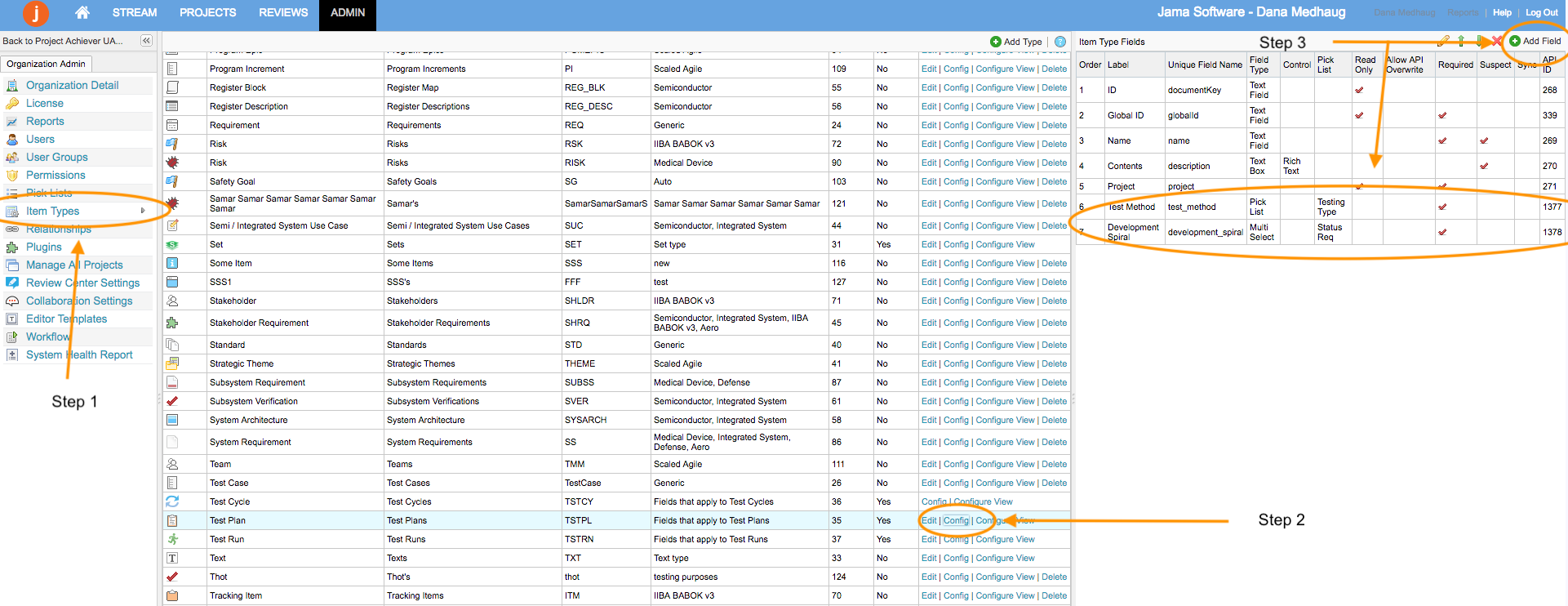Click the Review Center Settings icon
This screenshot has width=1568, height=606.
[12, 283]
